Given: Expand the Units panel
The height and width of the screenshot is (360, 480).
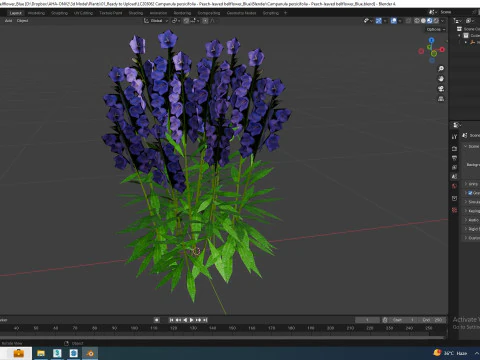Looking at the screenshot, I should tap(466, 184).
